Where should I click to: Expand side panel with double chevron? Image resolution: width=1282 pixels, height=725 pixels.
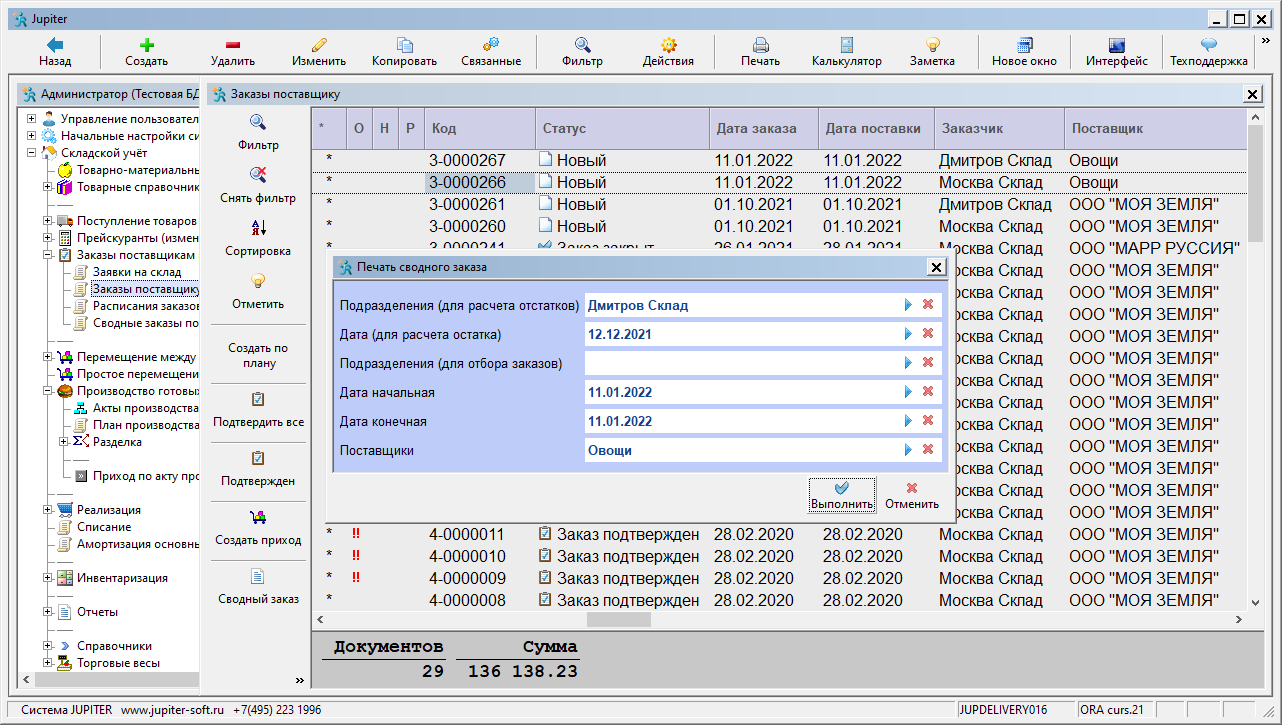(299, 680)
